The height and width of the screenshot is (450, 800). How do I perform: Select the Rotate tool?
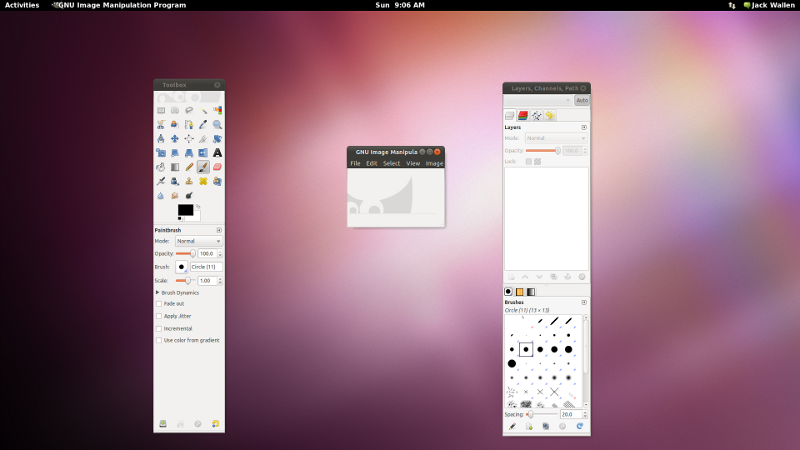[x=217, y=139]
